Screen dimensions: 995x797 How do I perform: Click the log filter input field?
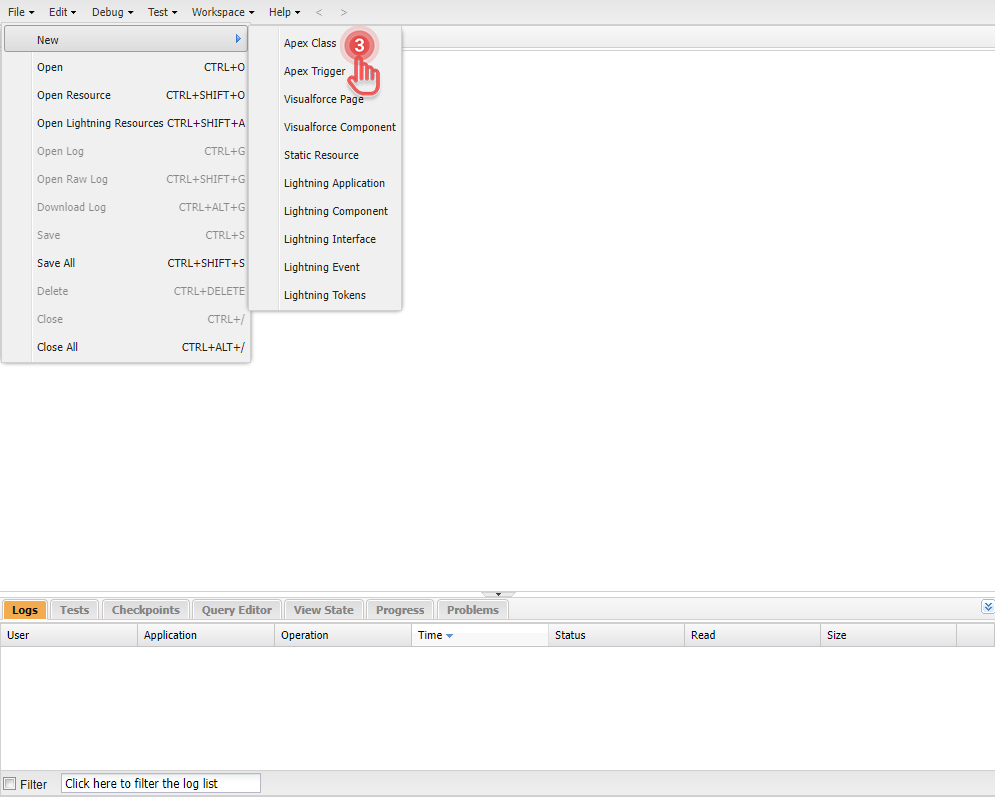[x=160, y=783]
